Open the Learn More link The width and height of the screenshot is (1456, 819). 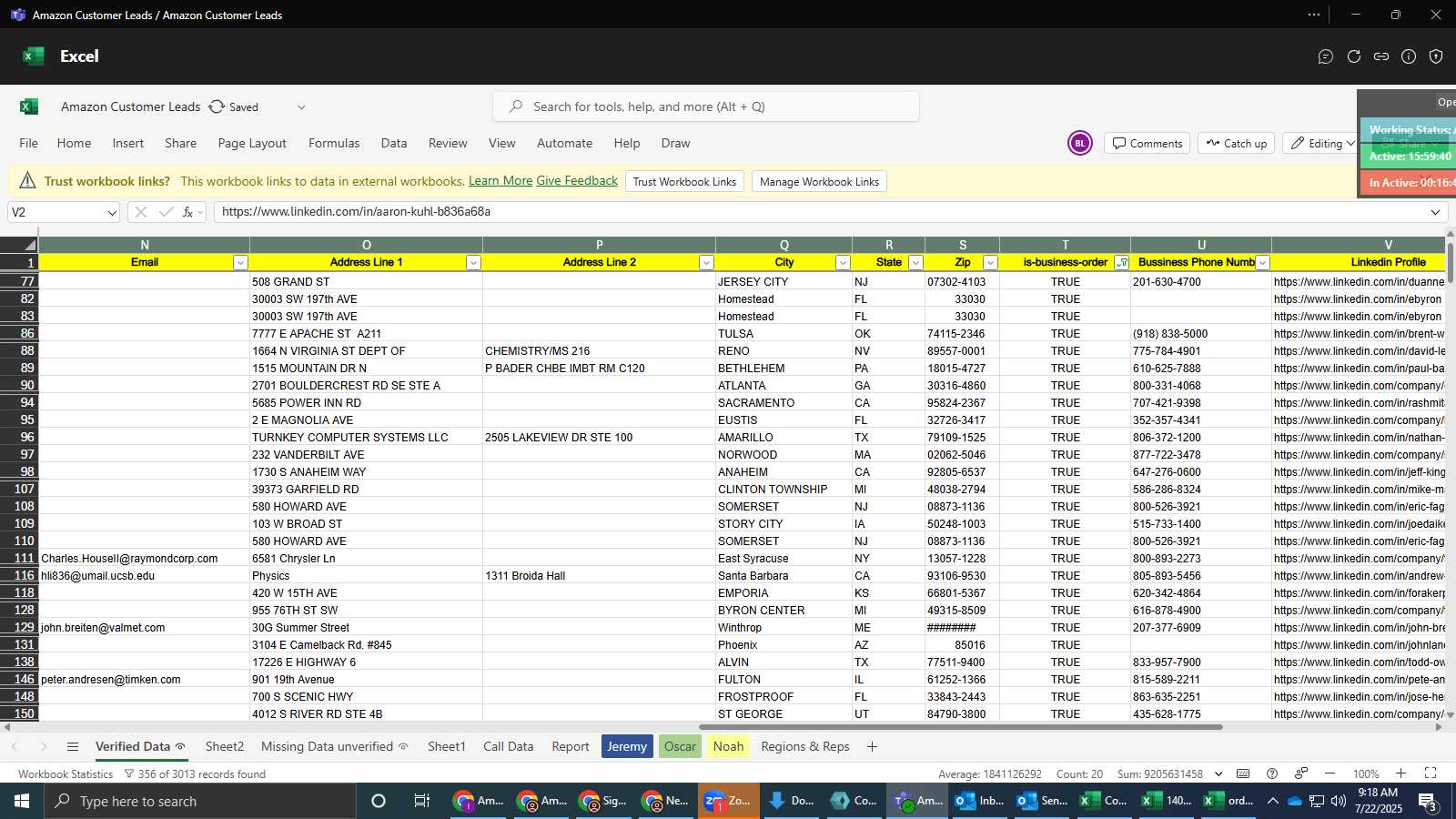[500, 181]
